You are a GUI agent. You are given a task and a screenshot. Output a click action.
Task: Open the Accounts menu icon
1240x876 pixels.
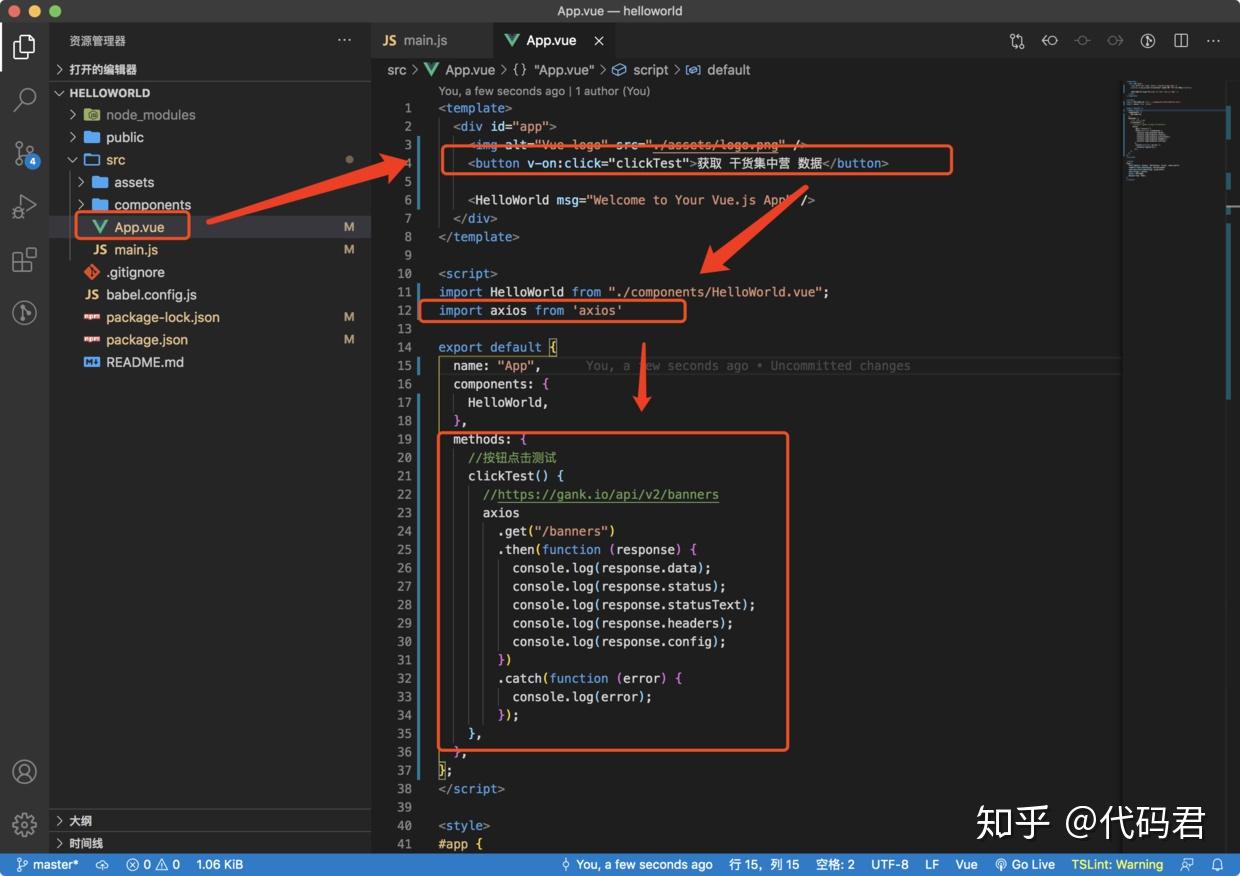(24, 771)
